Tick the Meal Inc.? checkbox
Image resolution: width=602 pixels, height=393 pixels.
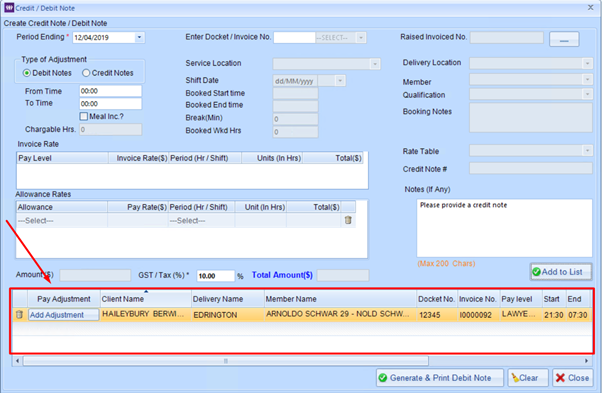[84, 116]
